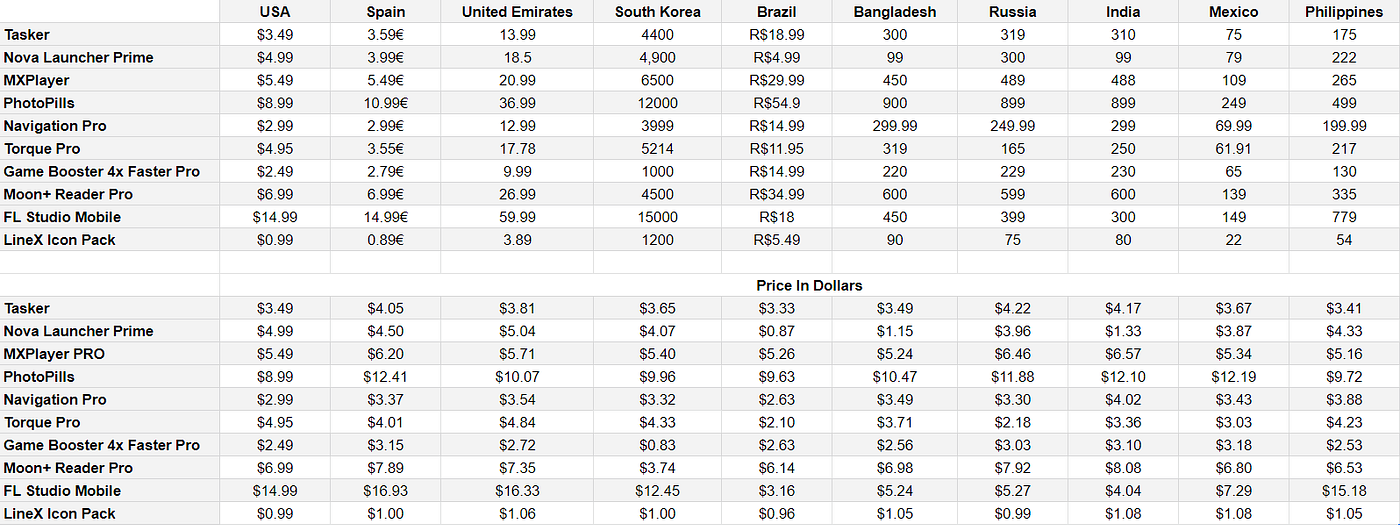Click the cell showing $12.45

click(x=658, y=491)
